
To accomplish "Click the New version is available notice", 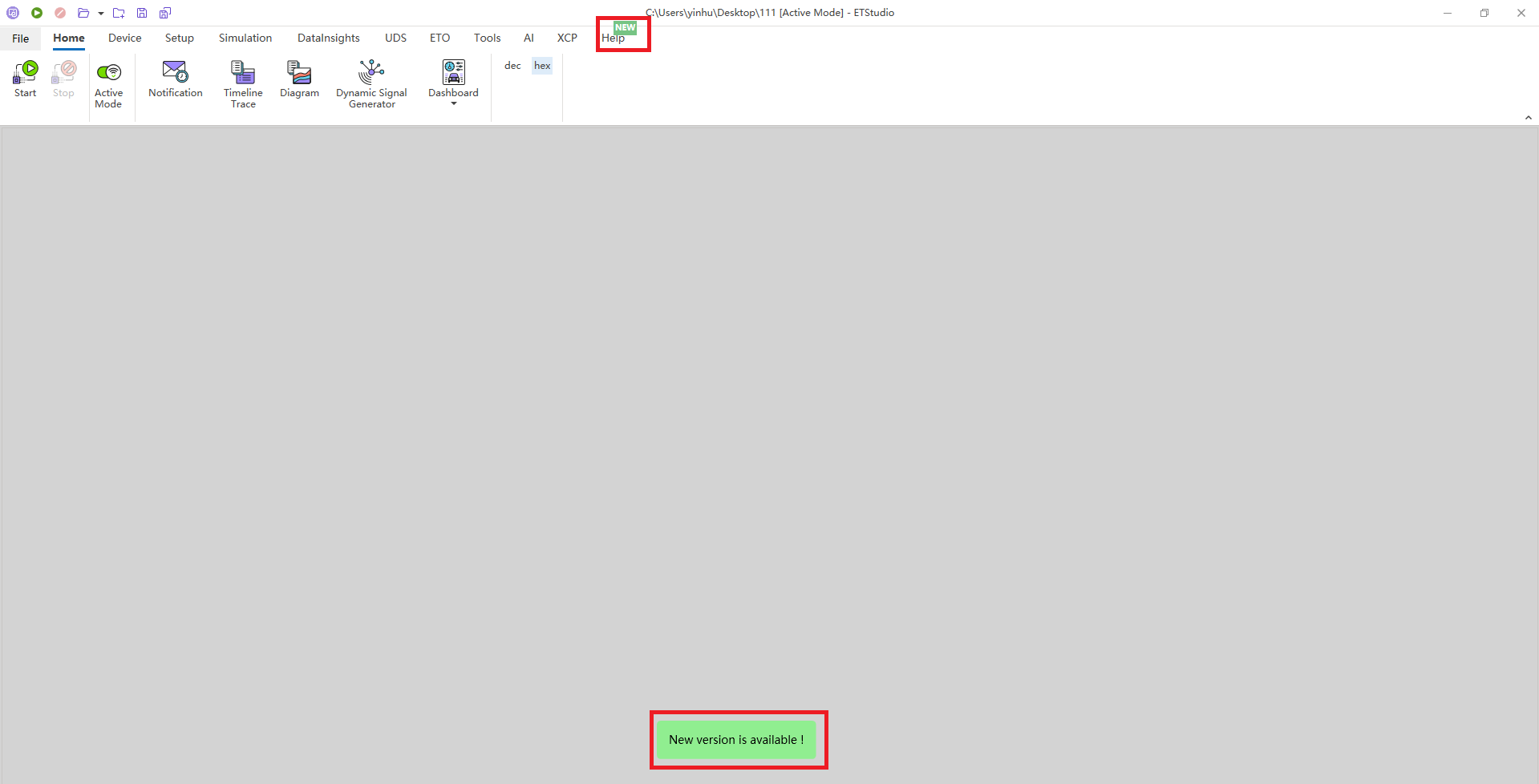I will click(x=735, y=739).
